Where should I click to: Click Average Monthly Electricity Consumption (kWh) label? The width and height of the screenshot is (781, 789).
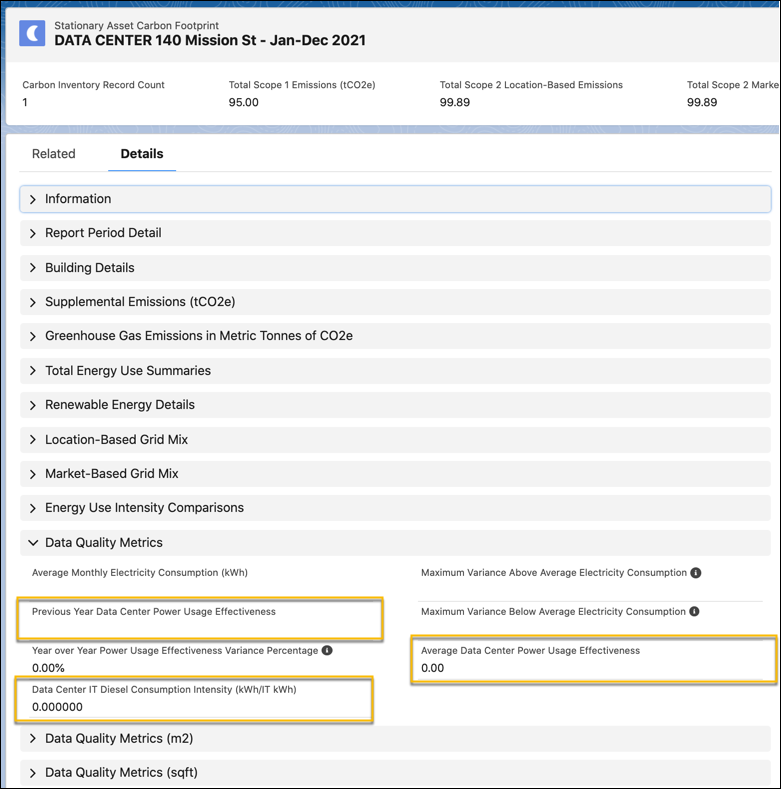pos(140,573)
